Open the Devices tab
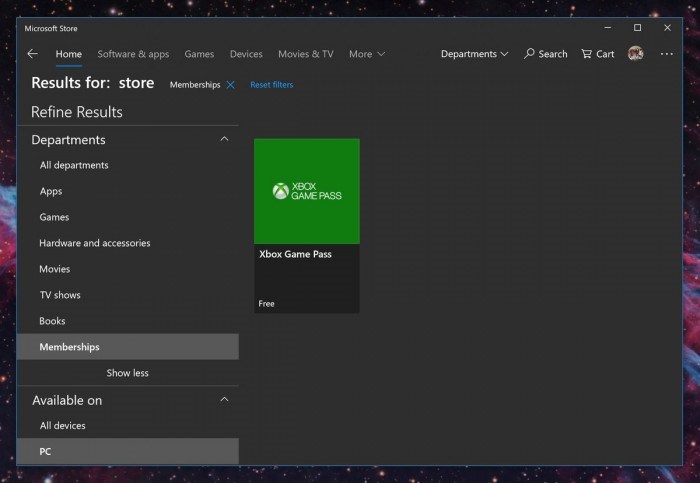Screen dimensions: 700x483 click(246, 54)
